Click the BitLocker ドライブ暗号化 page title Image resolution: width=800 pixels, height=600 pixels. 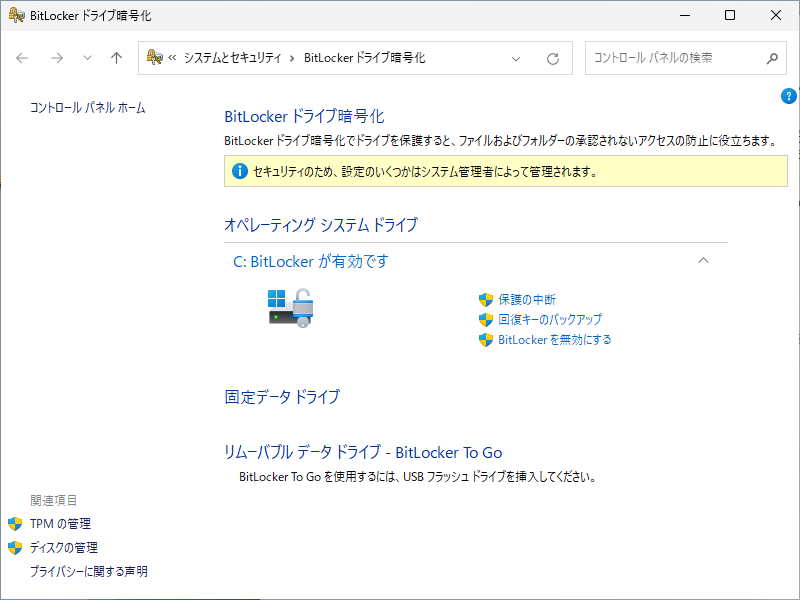pyautogui.click(x=304, y=117)
